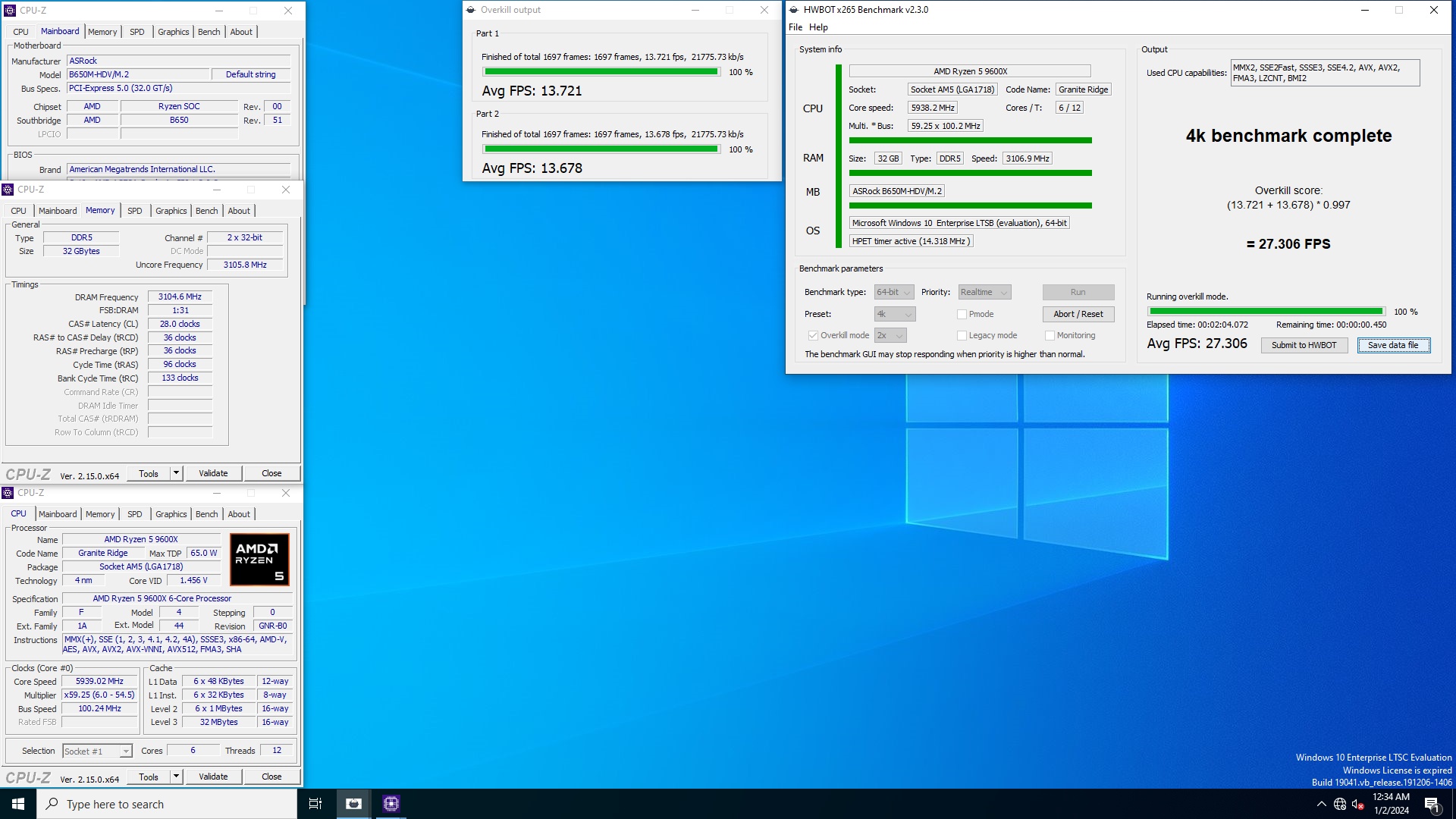Open the Overkill 2x multiplier dropdown
Screen dimensions: 1456x819
point(890,335)
